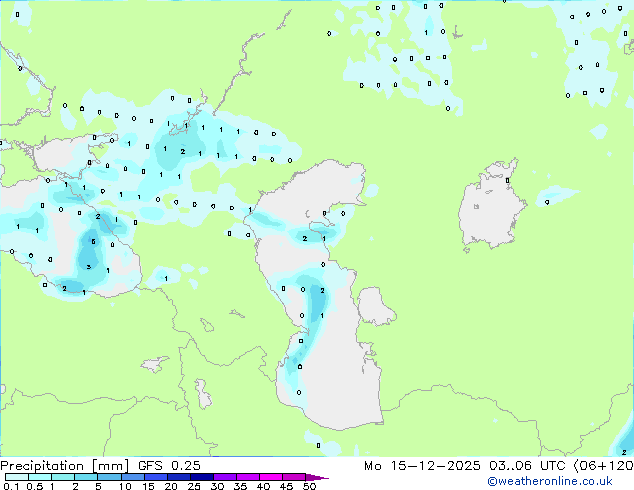
Task: Click the 0.5–1 mm legend color swatch
Action: click(40, 477)
